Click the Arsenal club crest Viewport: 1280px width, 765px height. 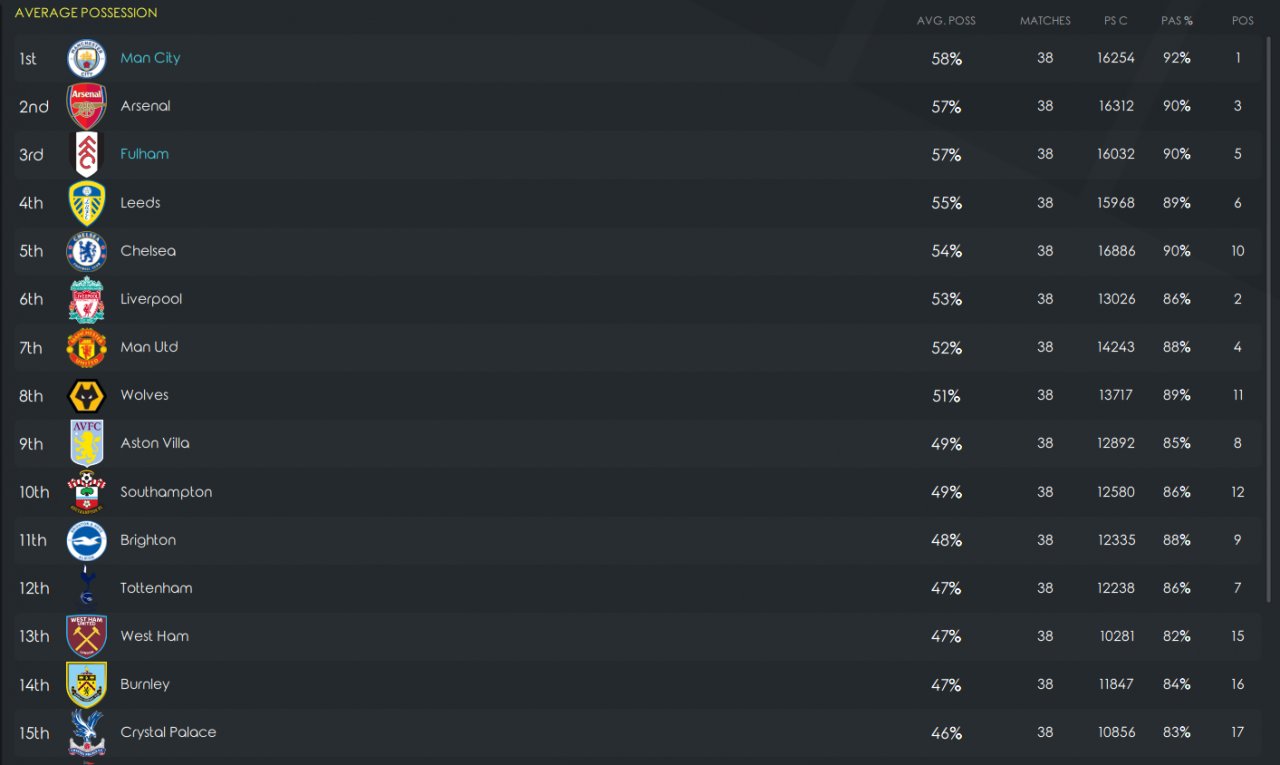87,106
